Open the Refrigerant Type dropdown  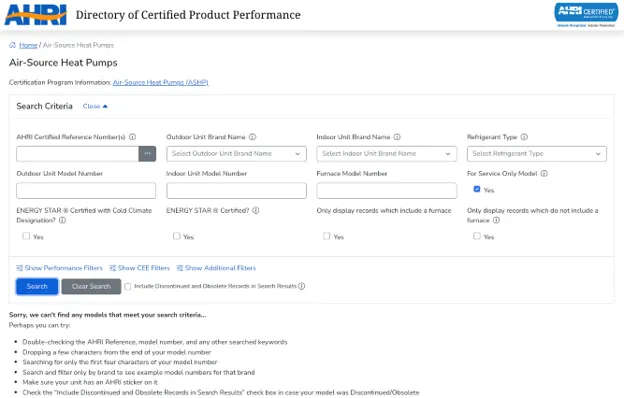tap(537, 154)
